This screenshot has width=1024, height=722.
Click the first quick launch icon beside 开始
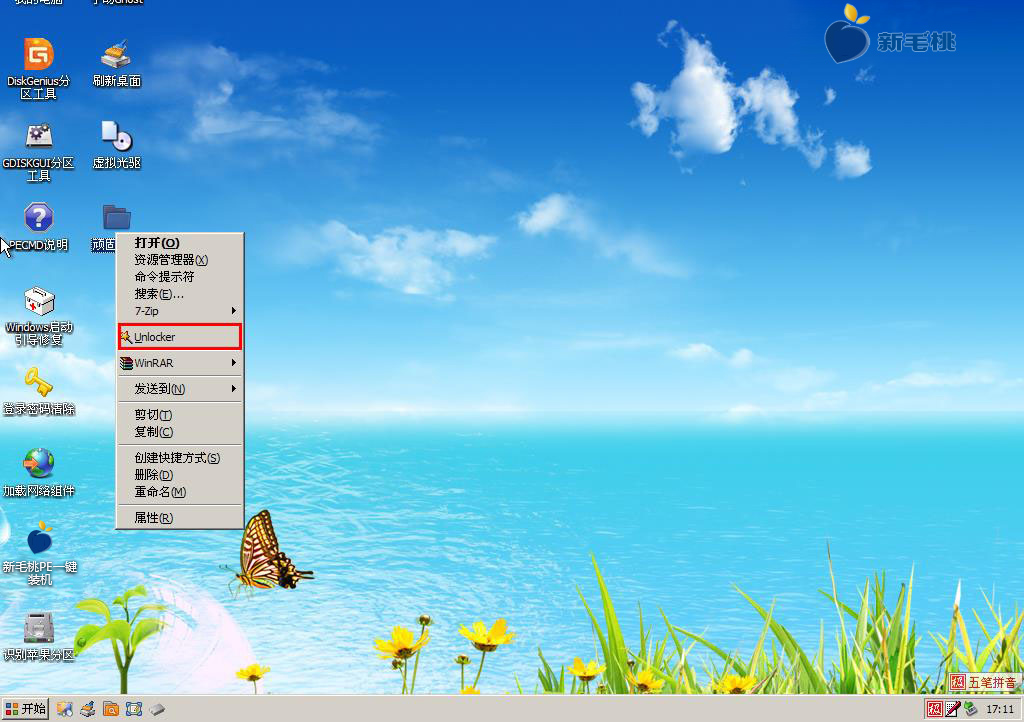[x=64, y=709]
